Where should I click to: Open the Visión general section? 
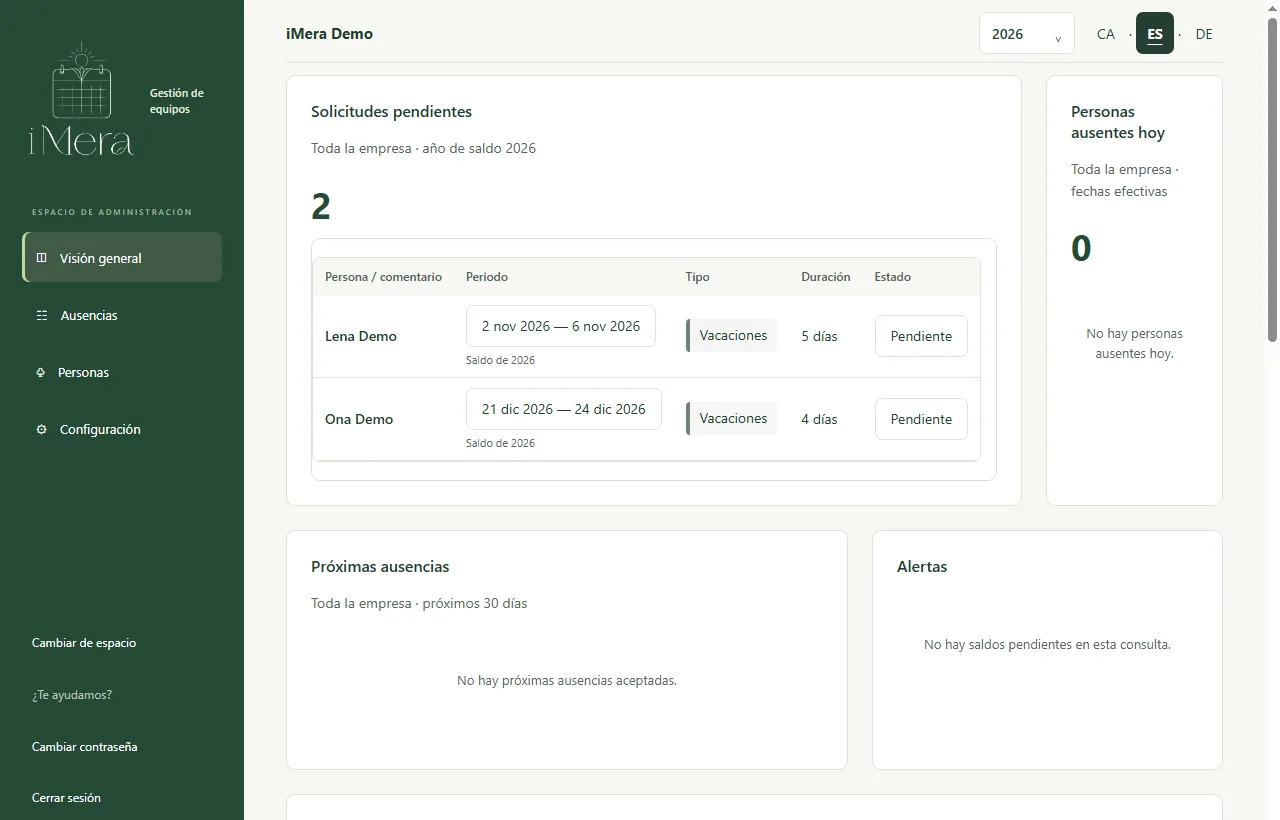click(x=122, y=257)
